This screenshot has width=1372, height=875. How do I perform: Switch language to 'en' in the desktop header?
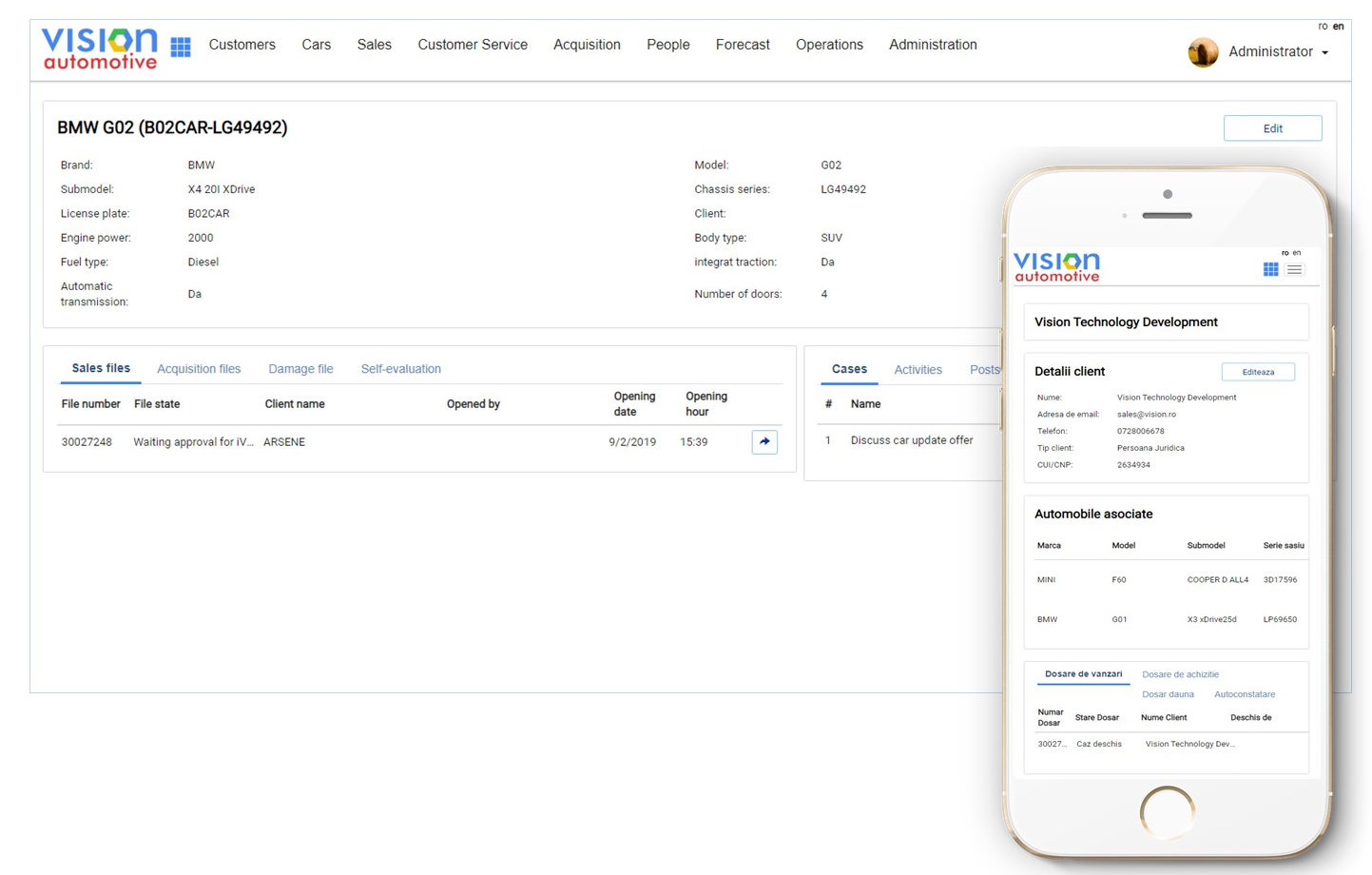click(x=1339, y=27)
